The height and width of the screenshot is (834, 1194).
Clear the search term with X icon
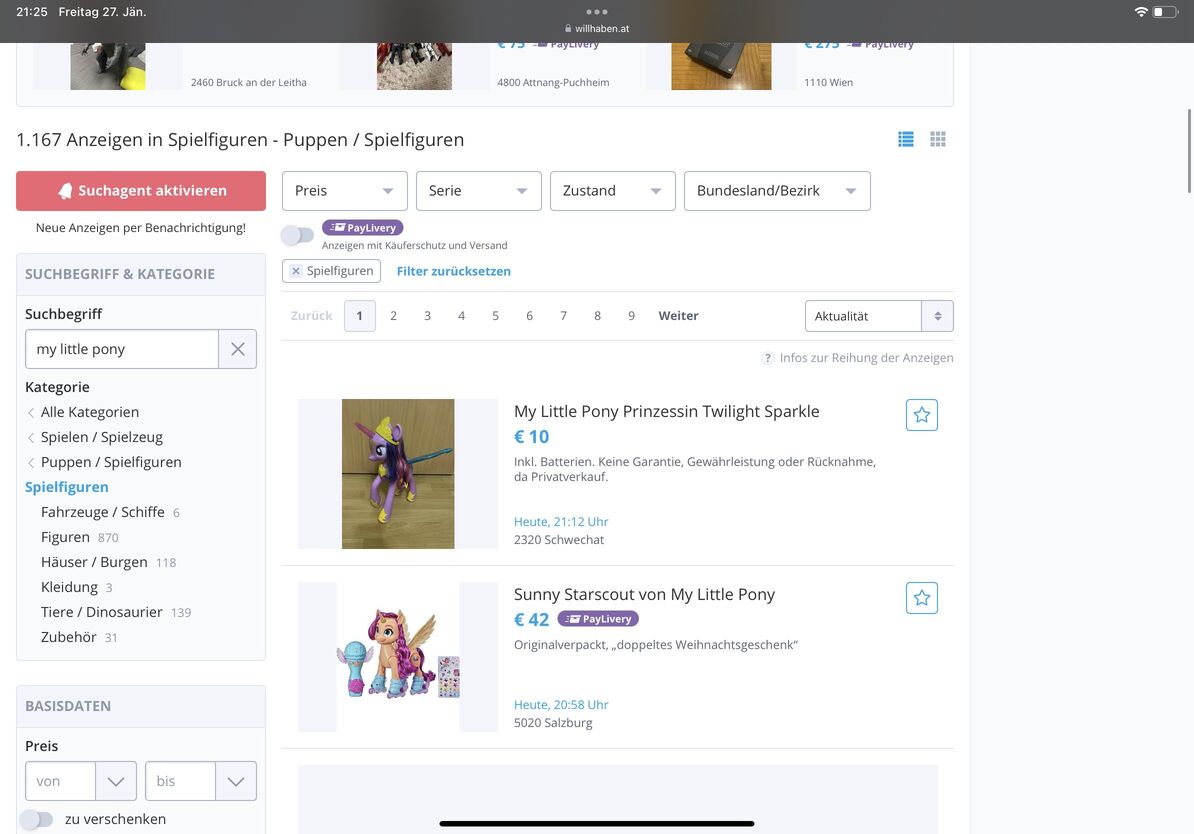237,349
